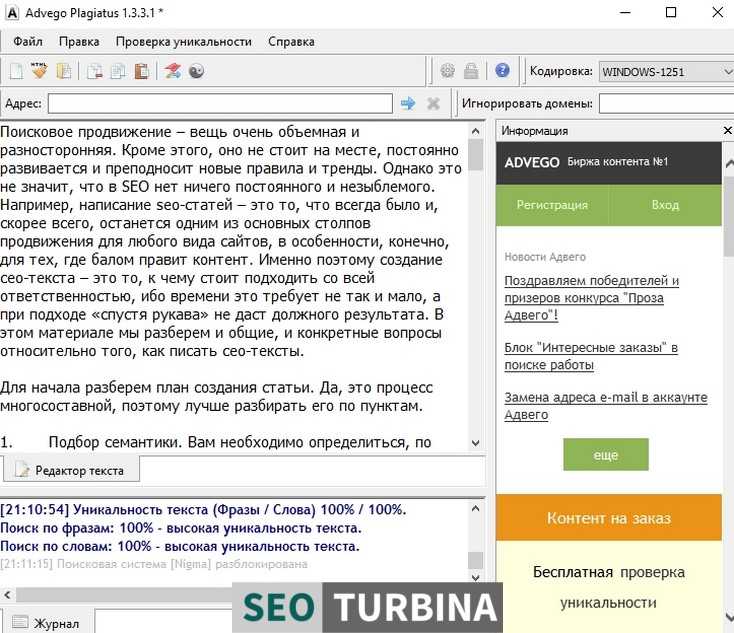Click the open file icon
The image size is (734, 633).
click(64, 71)
